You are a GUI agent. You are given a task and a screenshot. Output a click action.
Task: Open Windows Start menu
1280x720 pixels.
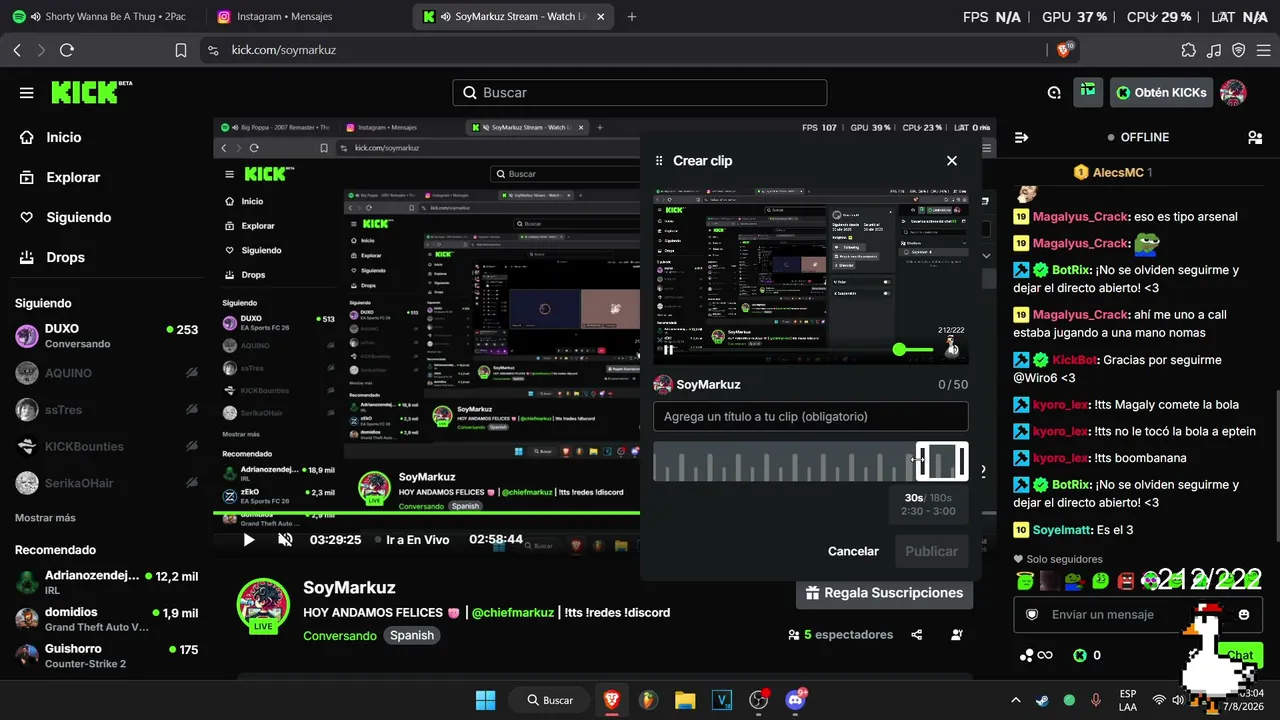(x=485, y=700)
